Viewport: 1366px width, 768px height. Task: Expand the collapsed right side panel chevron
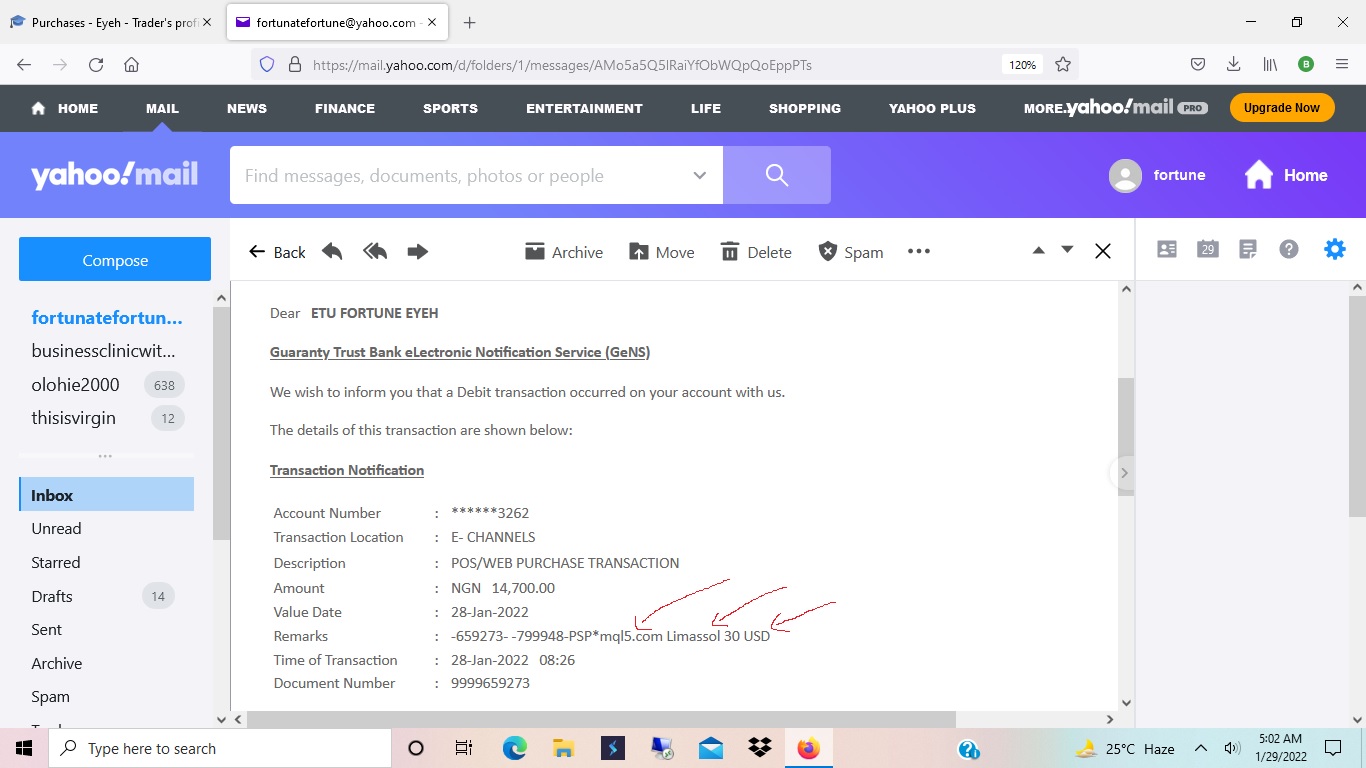click(1124, 473)
